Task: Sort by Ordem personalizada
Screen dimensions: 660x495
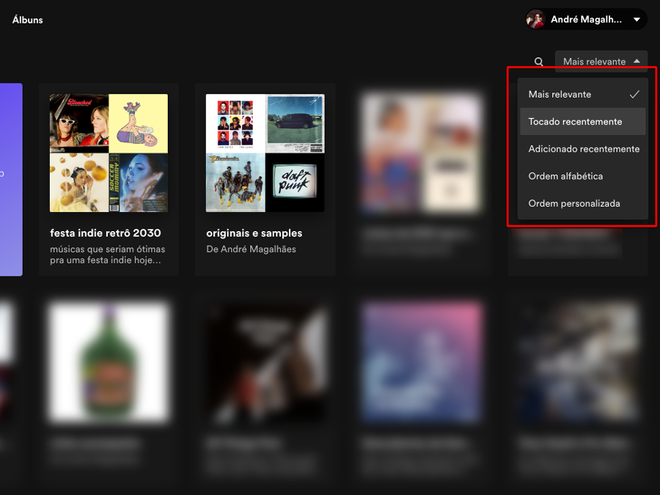Action: 583,204
